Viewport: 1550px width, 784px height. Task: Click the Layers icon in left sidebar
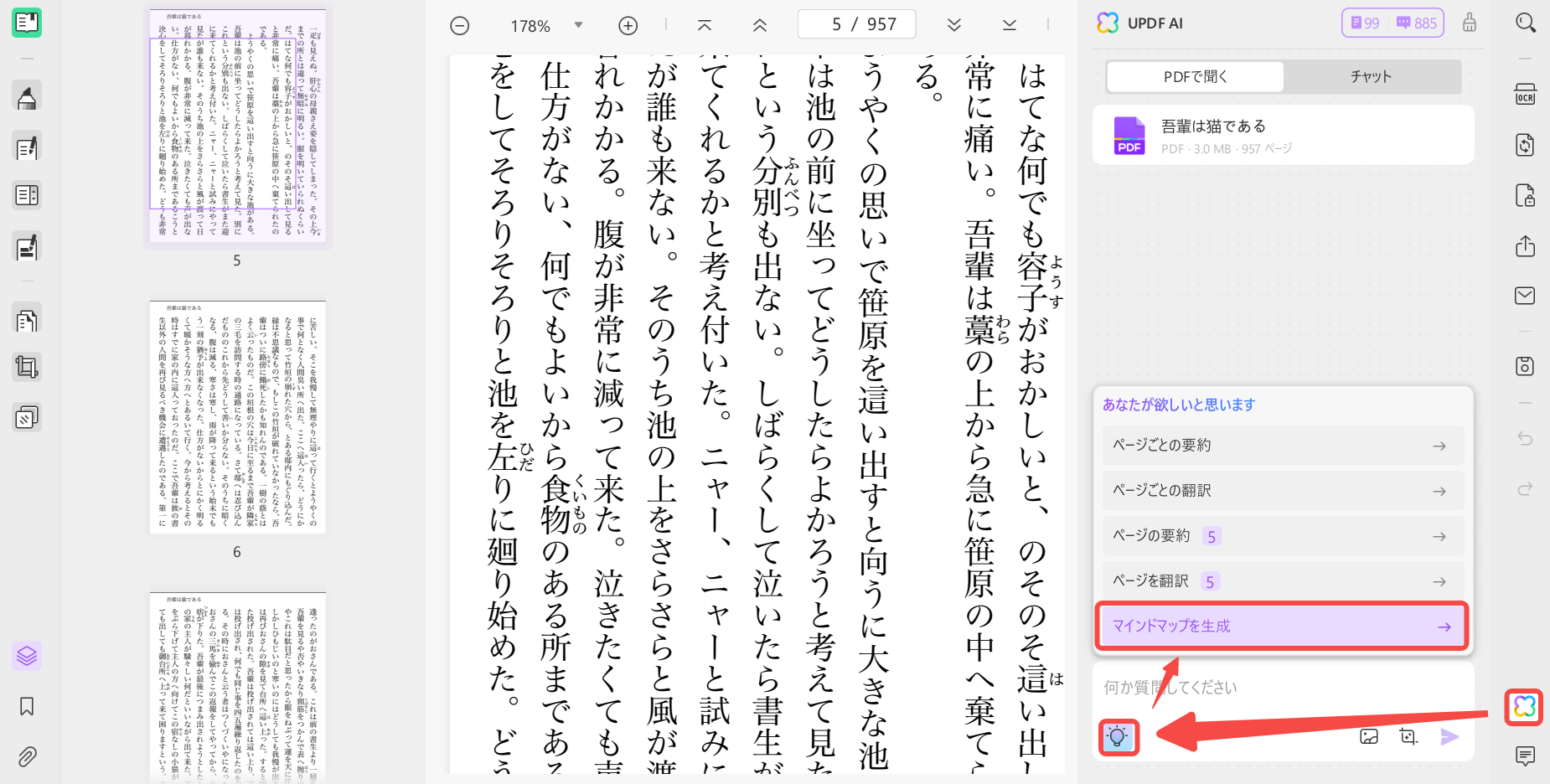click(27, 656)
